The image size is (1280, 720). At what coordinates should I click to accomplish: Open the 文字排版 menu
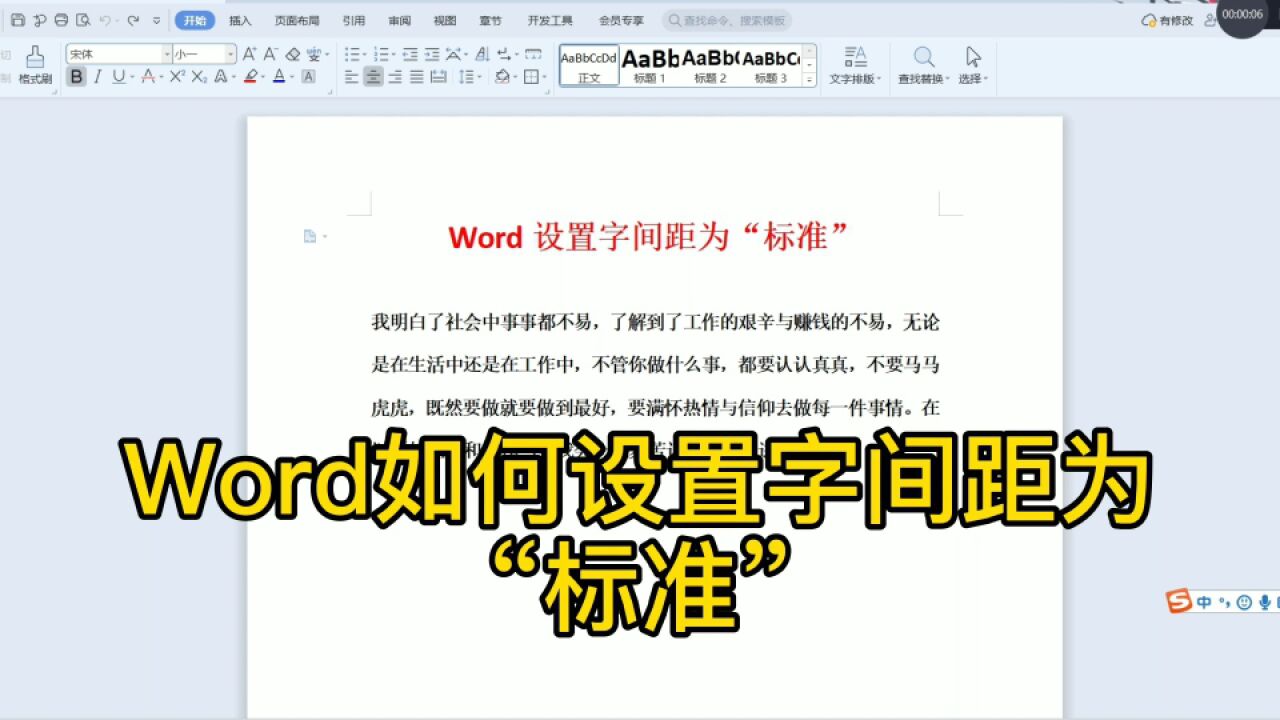tap(855, 65)
